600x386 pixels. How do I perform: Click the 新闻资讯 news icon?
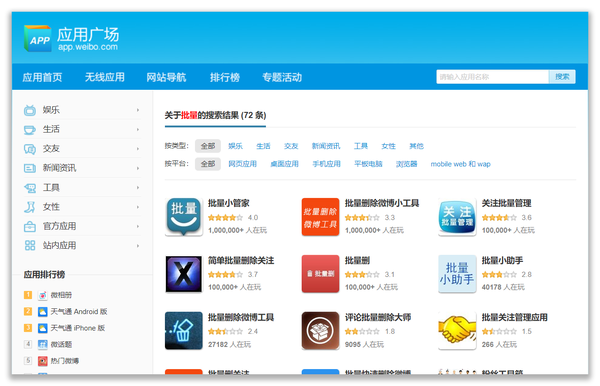(x=30, y=168)
